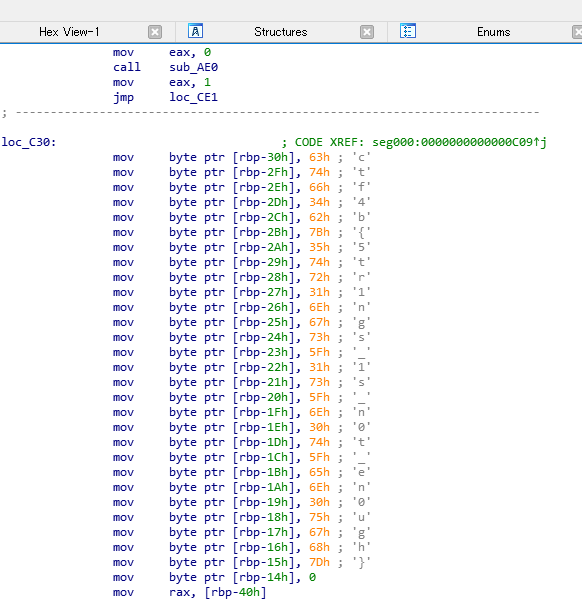Screen dimensions: 582x602
Task: Click the jmp instruction mnemonic
Action: (x=123, y=97)
